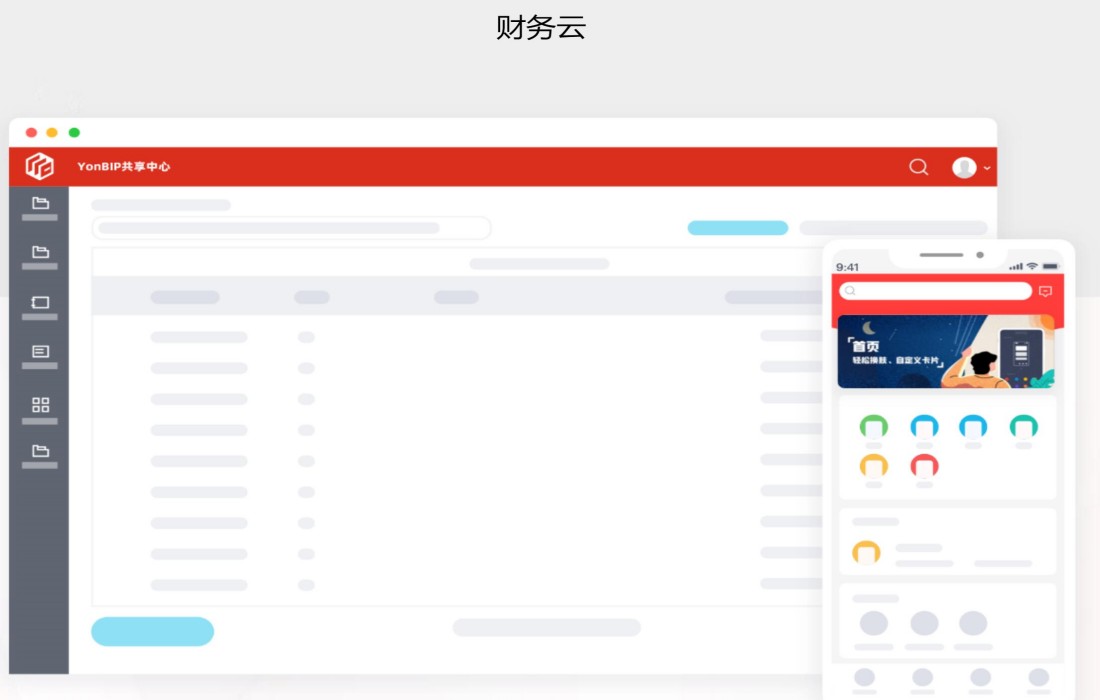
Task: Tap the orange icon in phone list card
Action: [x=865, y=552]
